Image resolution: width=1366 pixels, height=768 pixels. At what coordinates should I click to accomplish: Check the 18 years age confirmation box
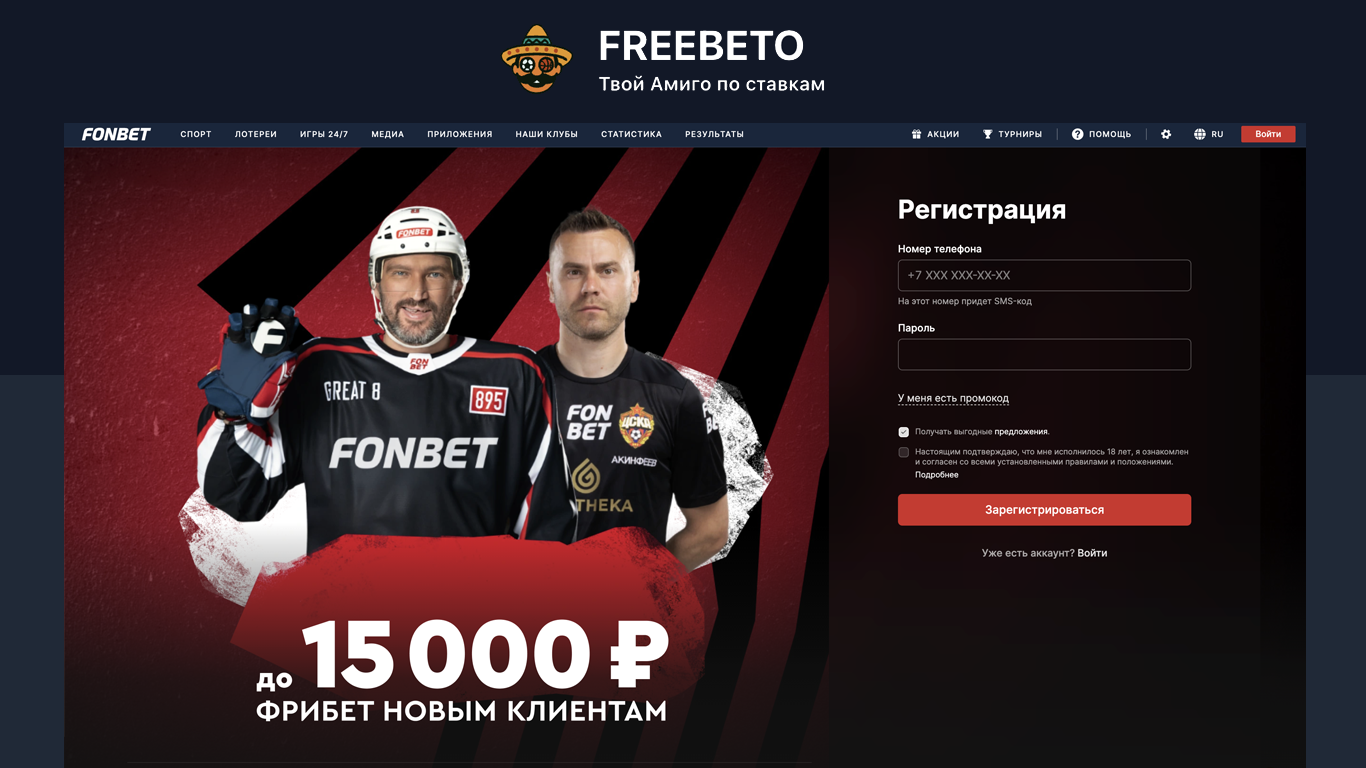pyautogui.click(x=904, y=452)
